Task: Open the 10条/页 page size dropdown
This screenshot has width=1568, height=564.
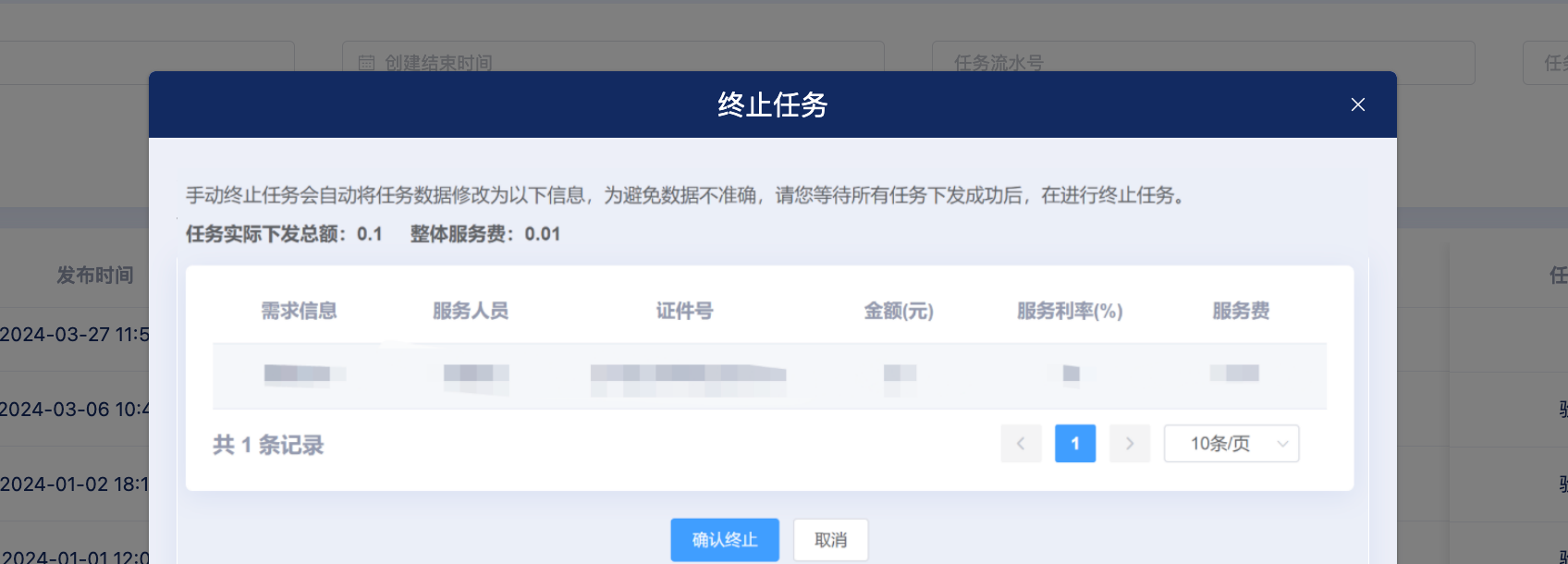Action: click(x=1231, y=444)
